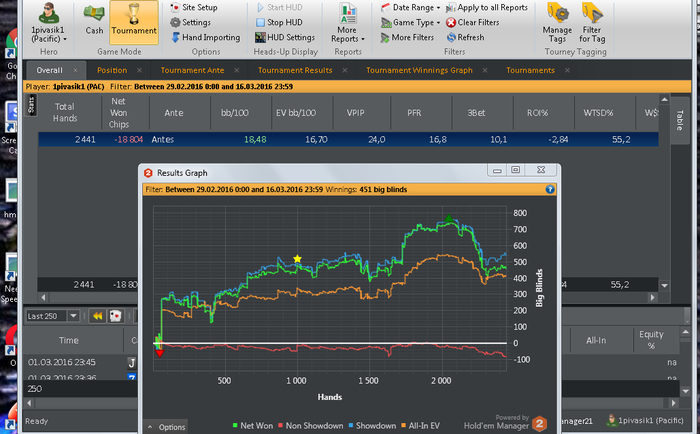Expand More Reports menu
700x434 pixels.
(x=347, y=23)
